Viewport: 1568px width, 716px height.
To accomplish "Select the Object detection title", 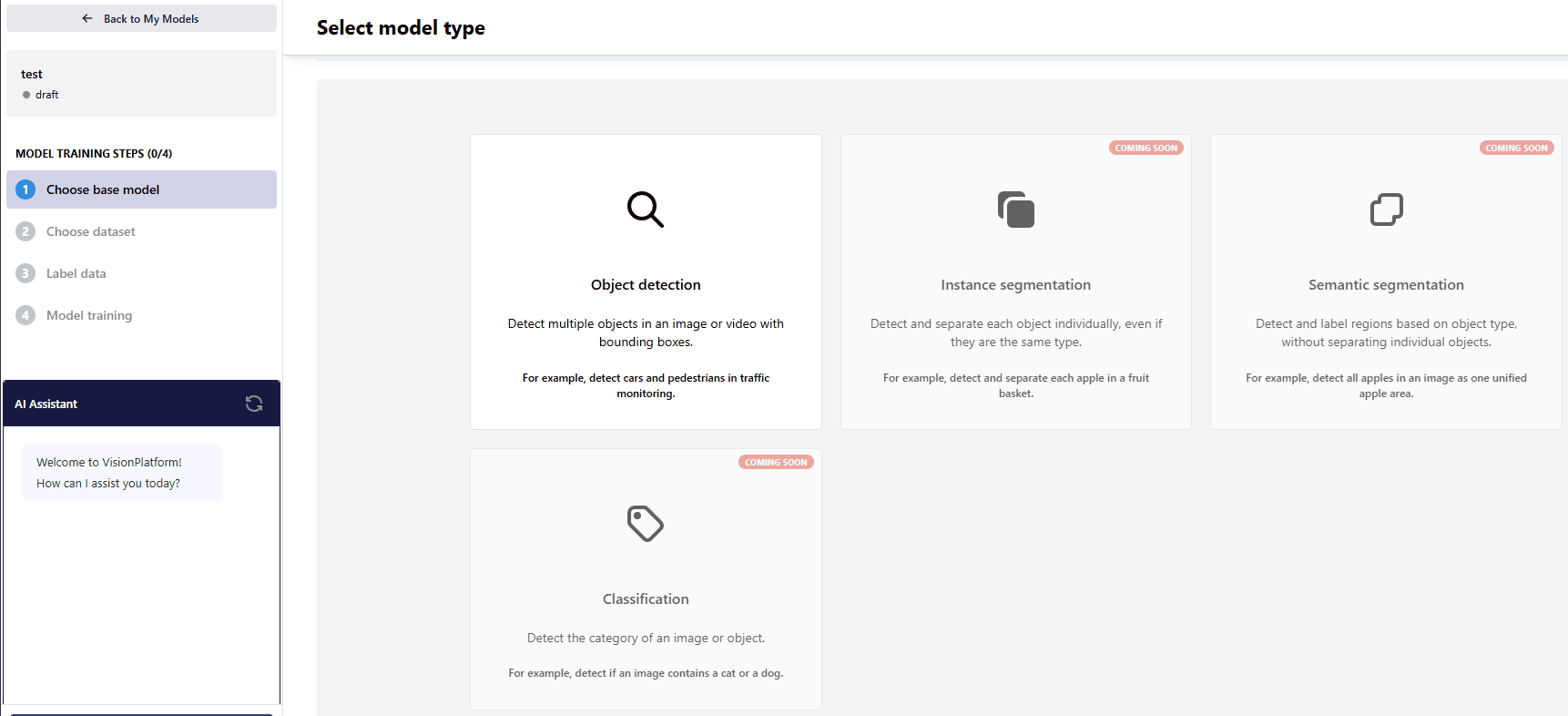I will [646, 285].
